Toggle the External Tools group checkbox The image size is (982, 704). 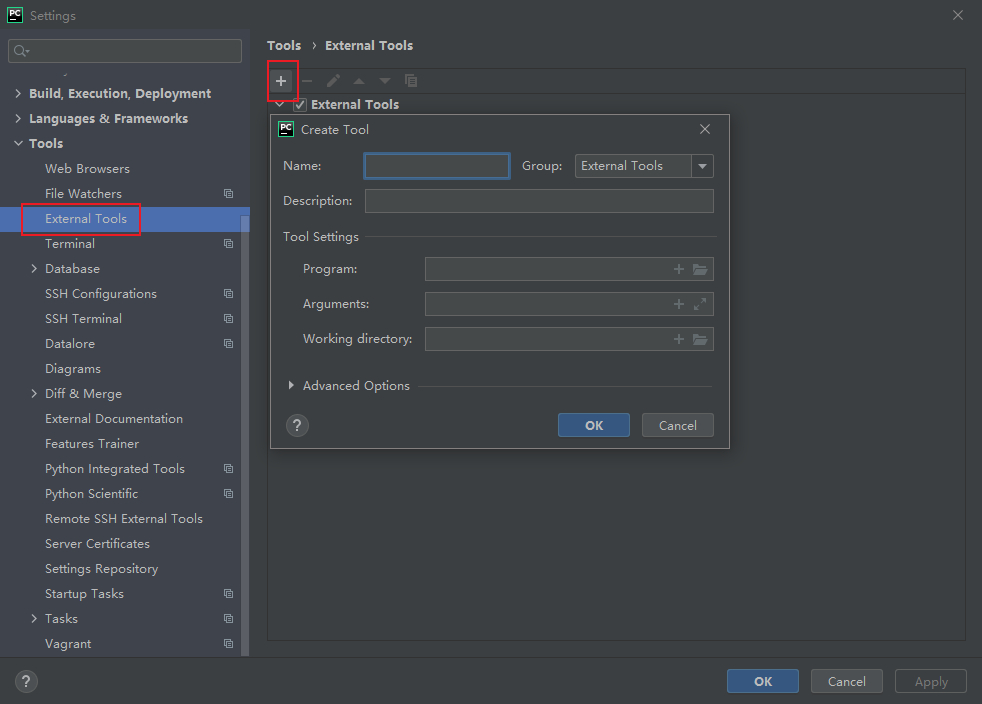299,105
